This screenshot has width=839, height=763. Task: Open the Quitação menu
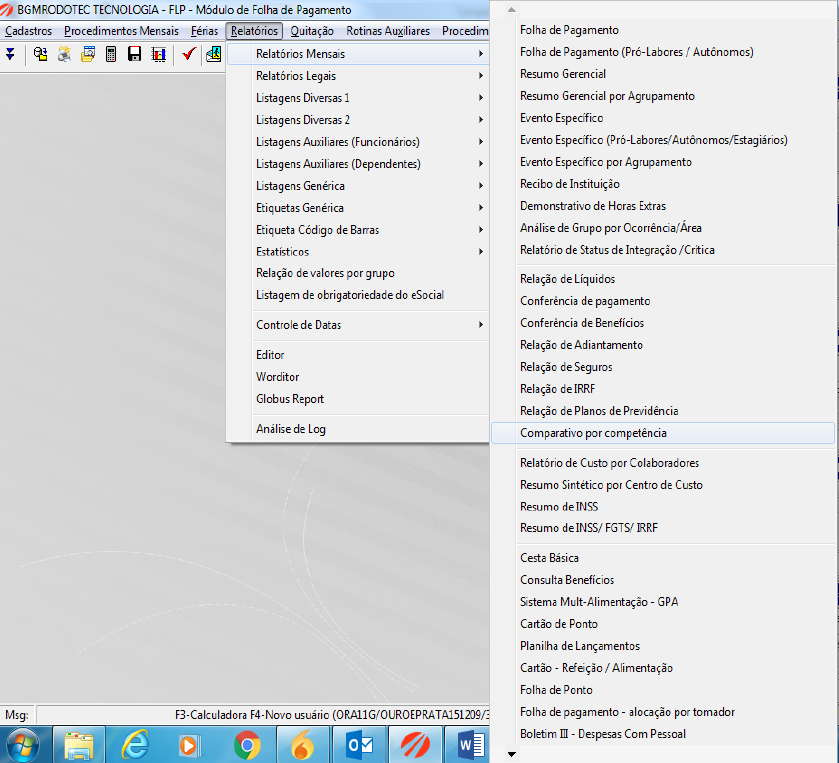click(x=312, y=31)
